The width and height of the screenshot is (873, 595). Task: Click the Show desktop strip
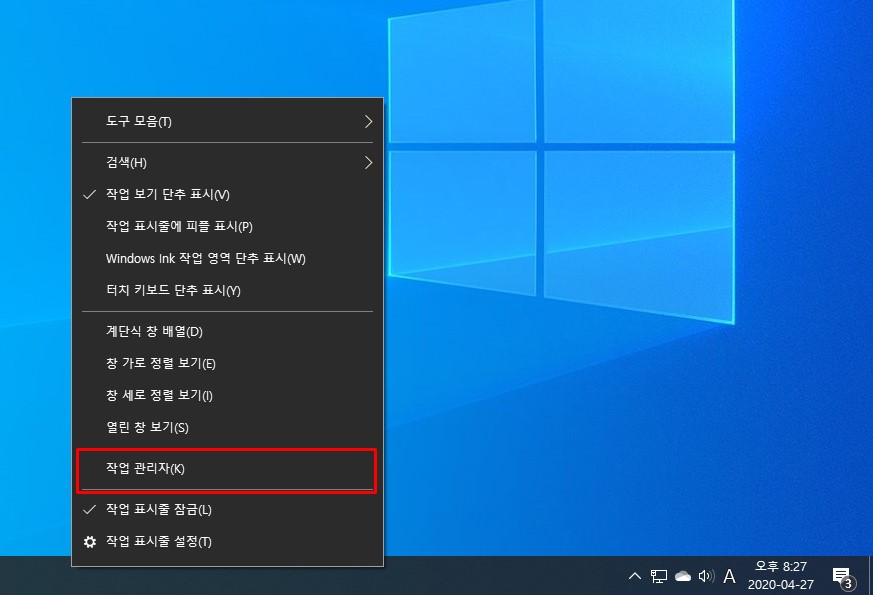pyautogui.click(x=870, y=576)
